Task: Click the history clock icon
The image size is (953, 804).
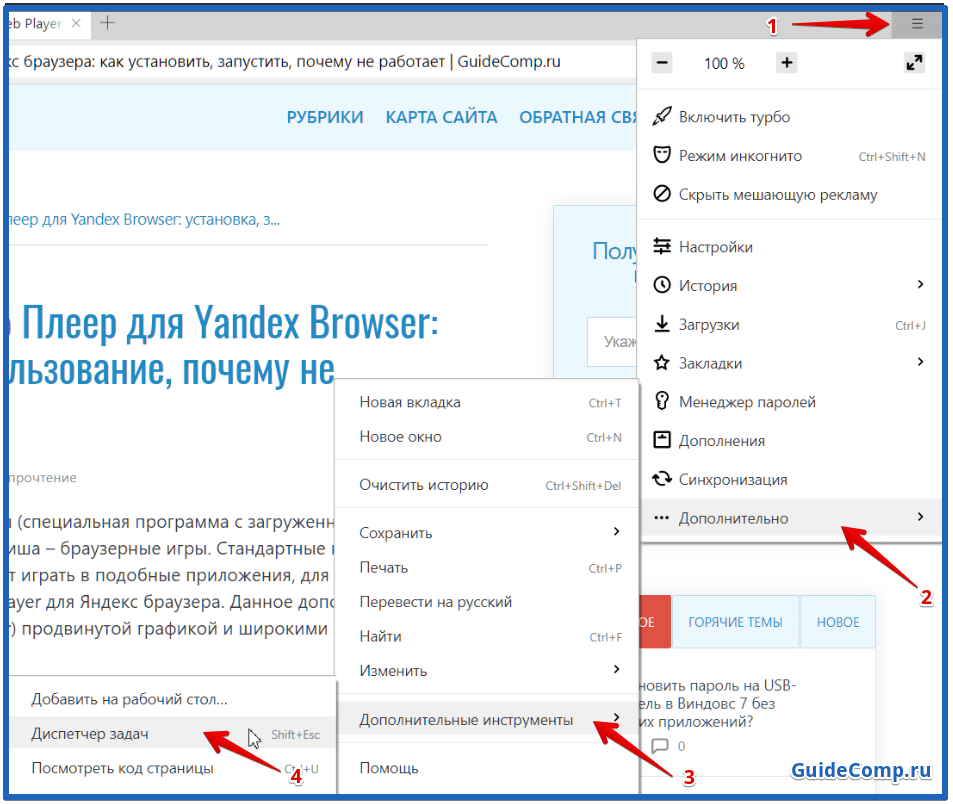Action: point(661,285)
